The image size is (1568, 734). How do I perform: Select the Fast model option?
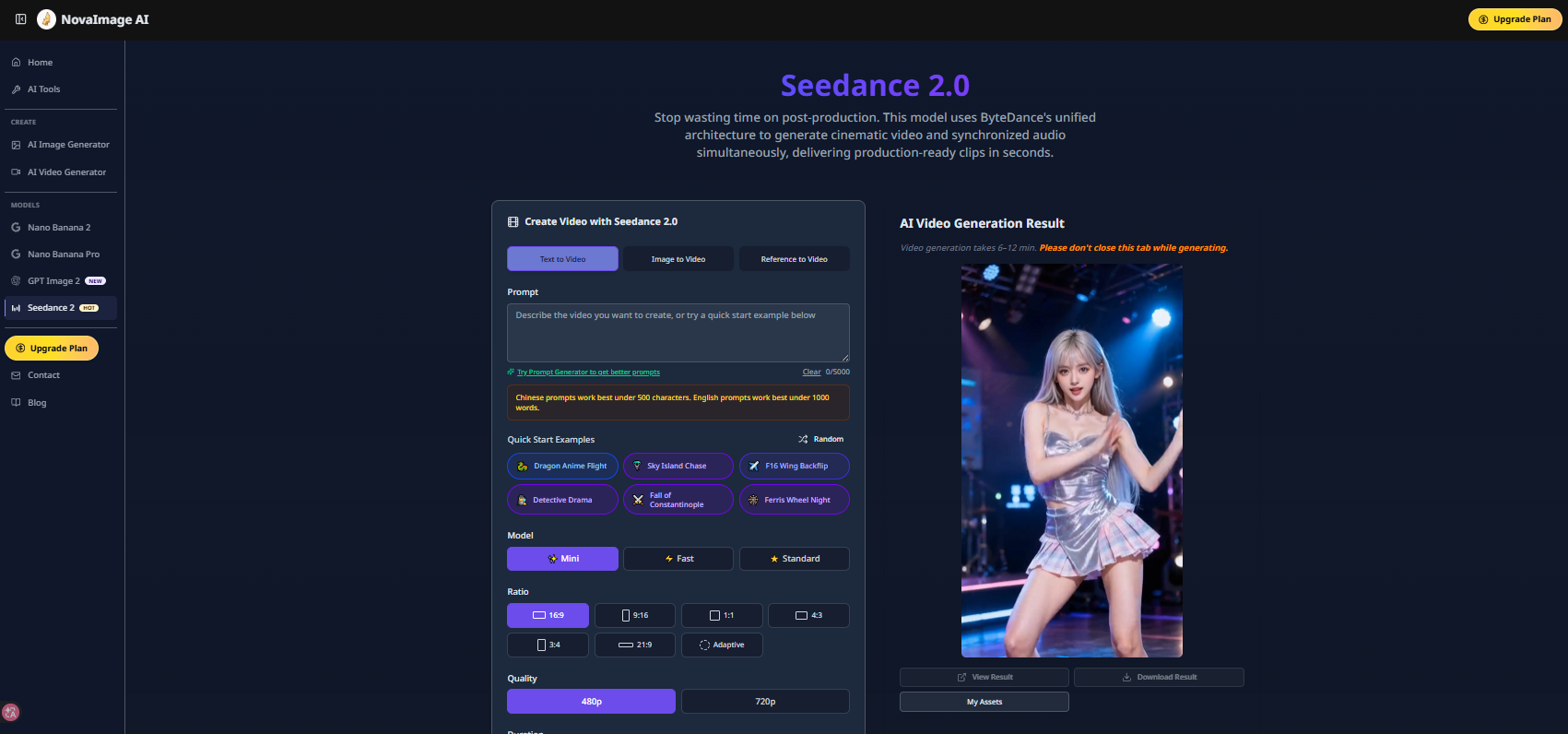pyautogui.click(x=678, y=559)
